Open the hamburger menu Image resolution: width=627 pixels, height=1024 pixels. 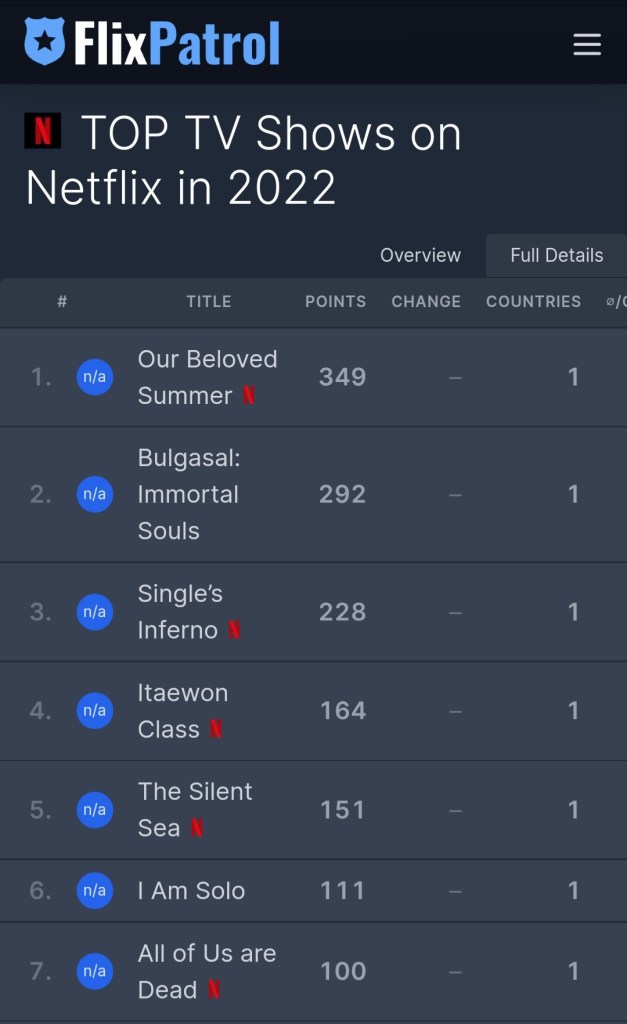pos(587,44)
